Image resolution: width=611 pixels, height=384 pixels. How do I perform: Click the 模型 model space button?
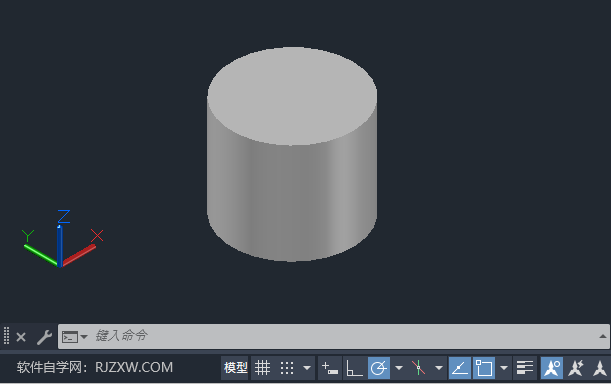pyautogui.click(x=235, y=368)
